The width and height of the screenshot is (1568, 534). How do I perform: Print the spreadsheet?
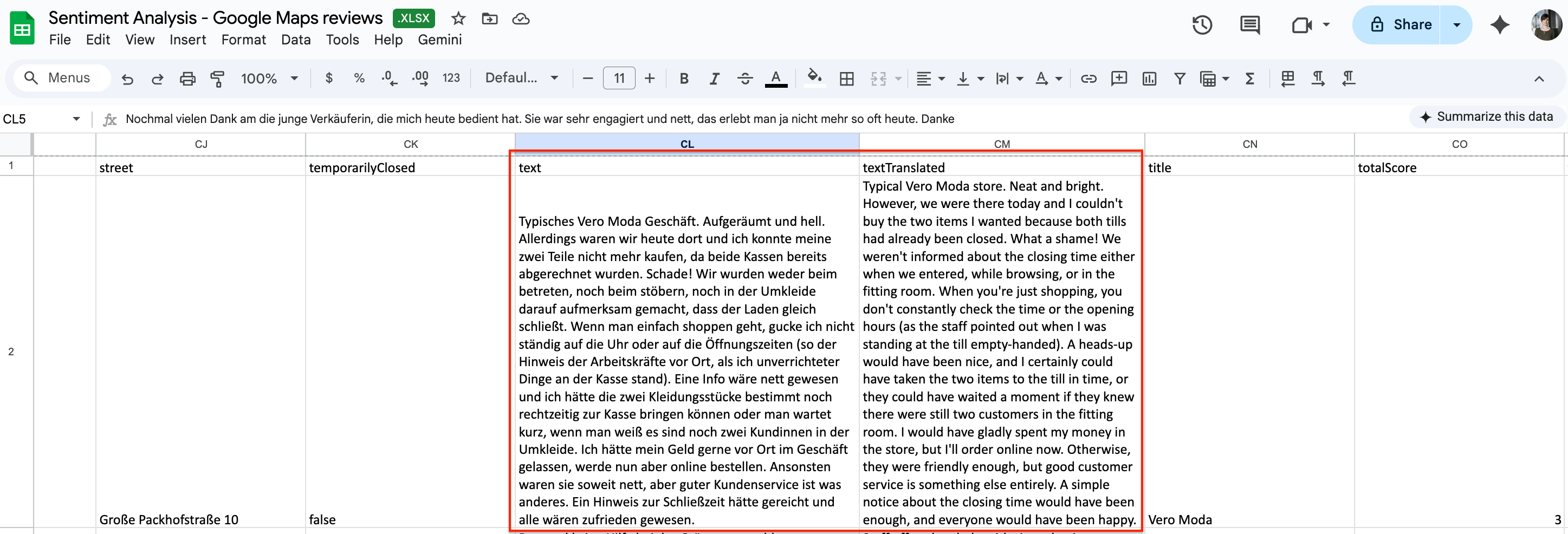coord(187,78)
